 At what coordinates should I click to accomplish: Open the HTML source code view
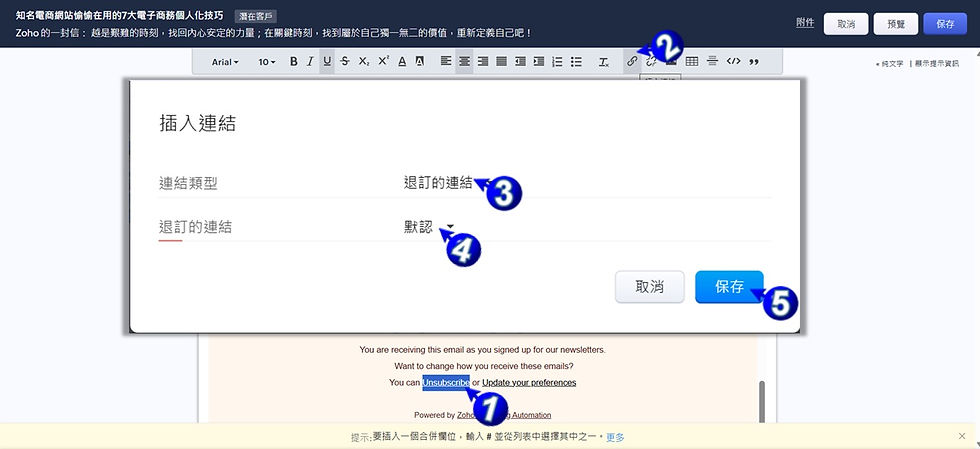[x=733, y=62]
